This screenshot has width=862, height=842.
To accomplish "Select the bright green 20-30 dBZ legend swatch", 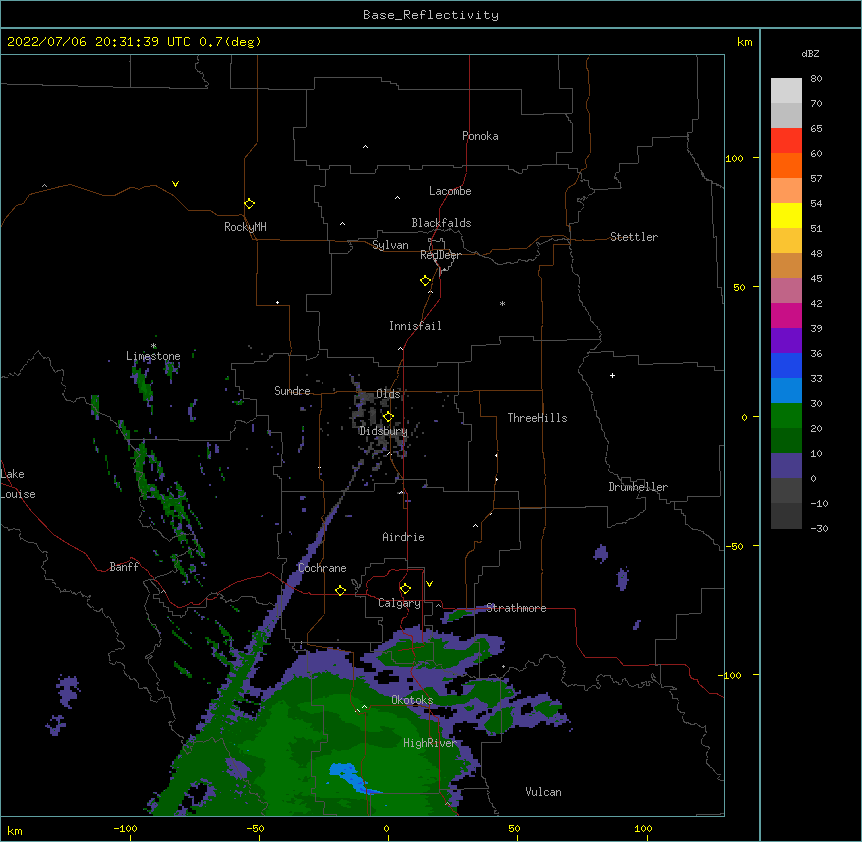I will tap(786, 416).
